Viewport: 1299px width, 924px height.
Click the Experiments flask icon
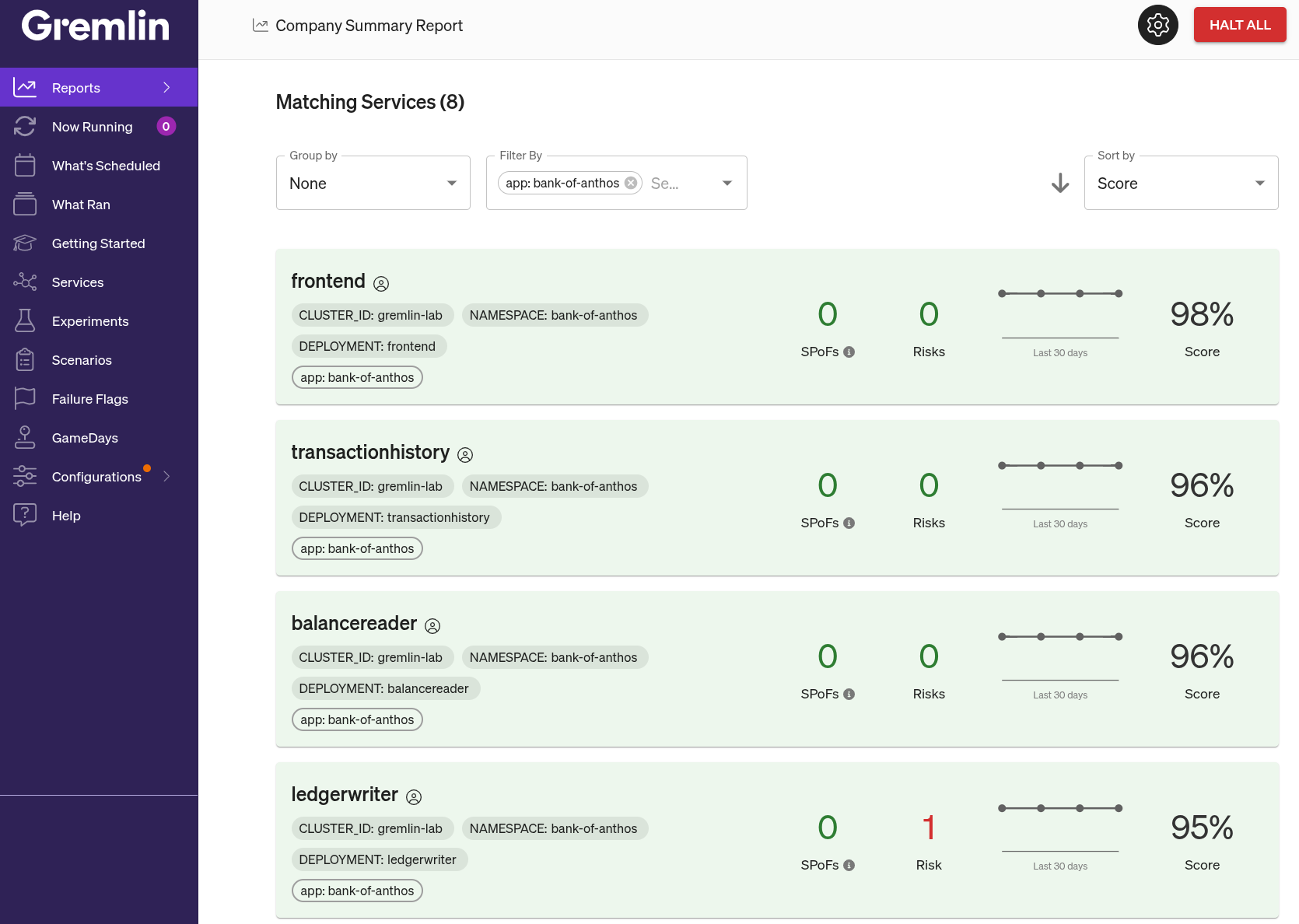tap(25, 321)
